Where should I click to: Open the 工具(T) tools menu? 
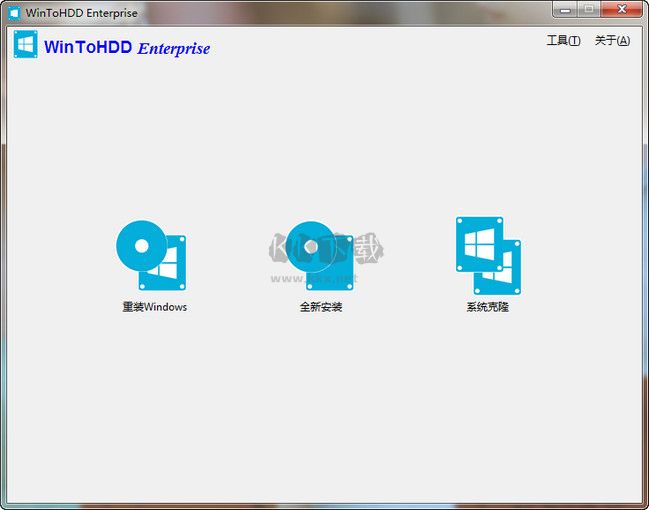[x=563, y=41]
